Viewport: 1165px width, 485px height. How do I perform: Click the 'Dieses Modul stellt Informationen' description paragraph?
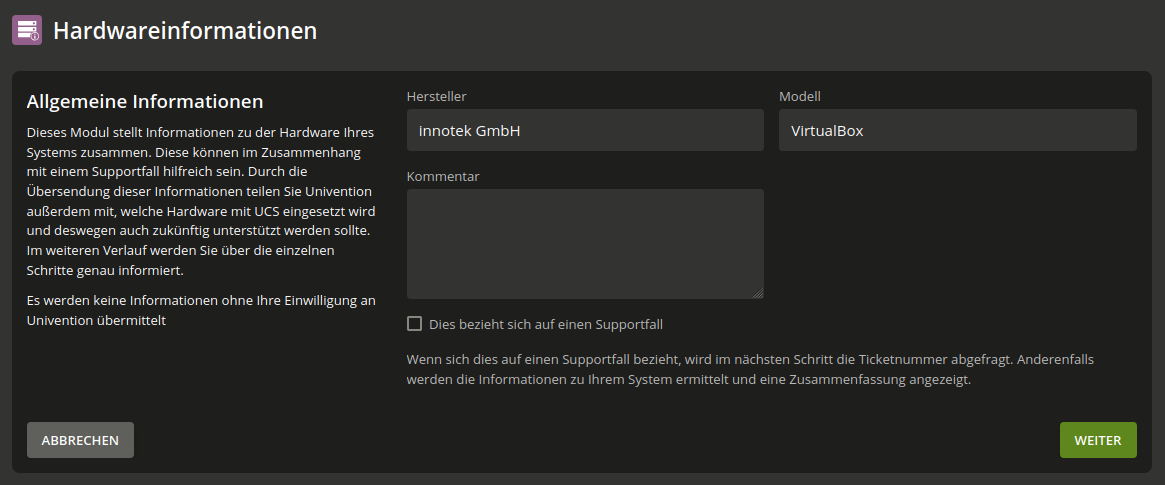[x=201, y=201]
